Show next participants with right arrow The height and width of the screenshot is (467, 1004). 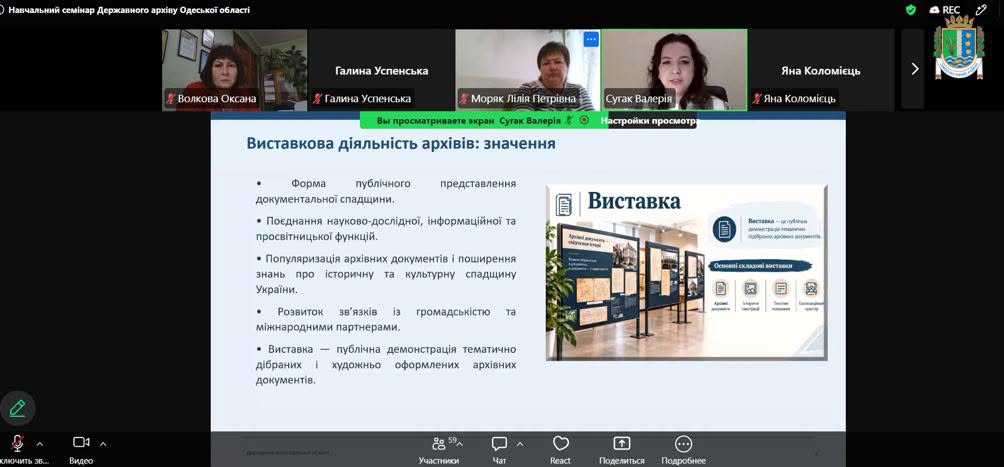point(914,69)
